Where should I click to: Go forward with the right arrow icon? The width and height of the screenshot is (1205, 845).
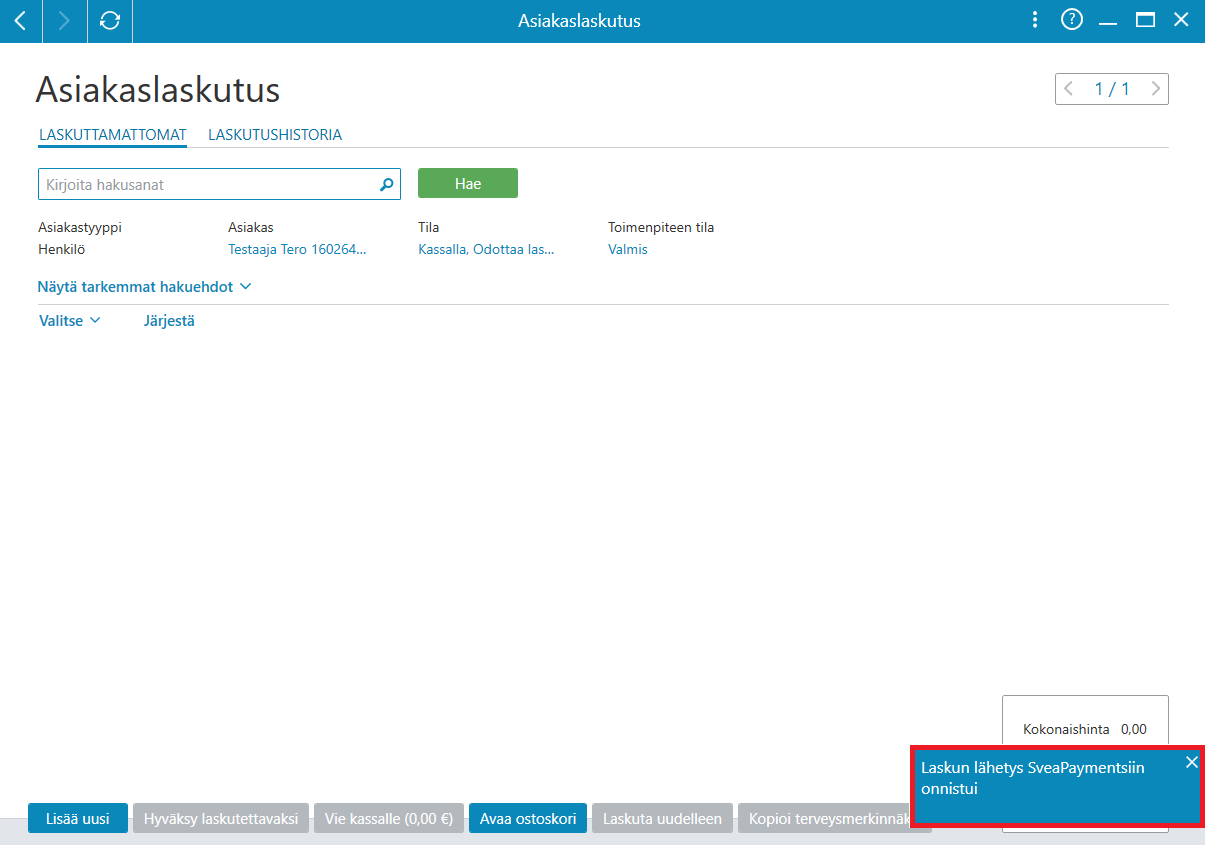(65, 21)
